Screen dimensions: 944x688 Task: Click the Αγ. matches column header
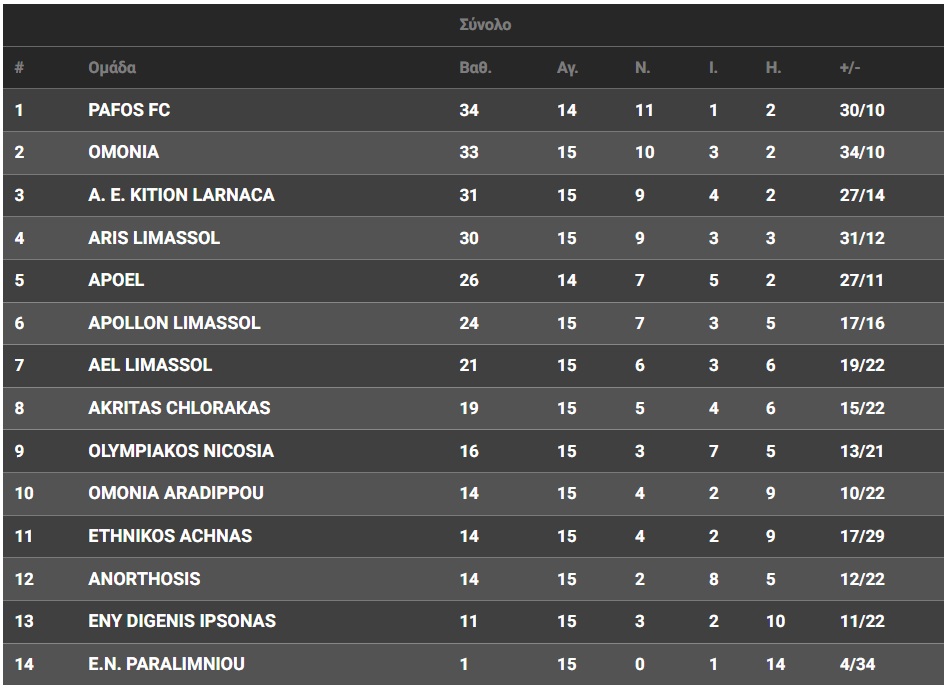(x=567, y=68)
